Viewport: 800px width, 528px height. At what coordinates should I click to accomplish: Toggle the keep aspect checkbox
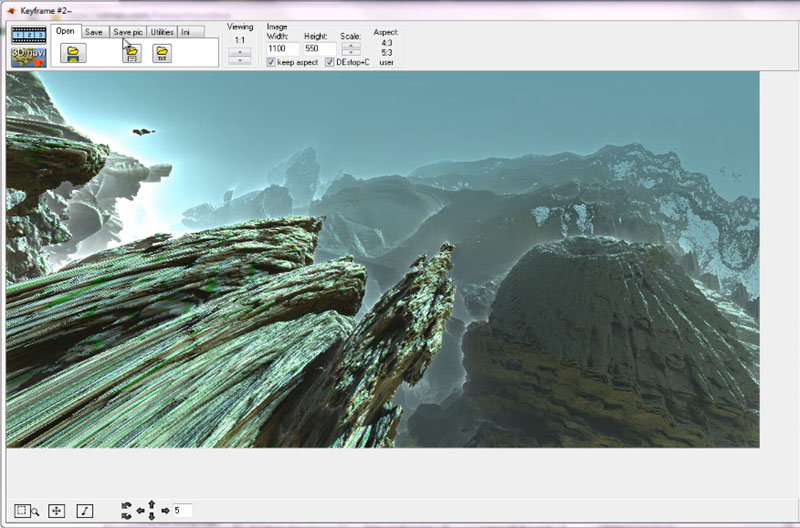272,62
